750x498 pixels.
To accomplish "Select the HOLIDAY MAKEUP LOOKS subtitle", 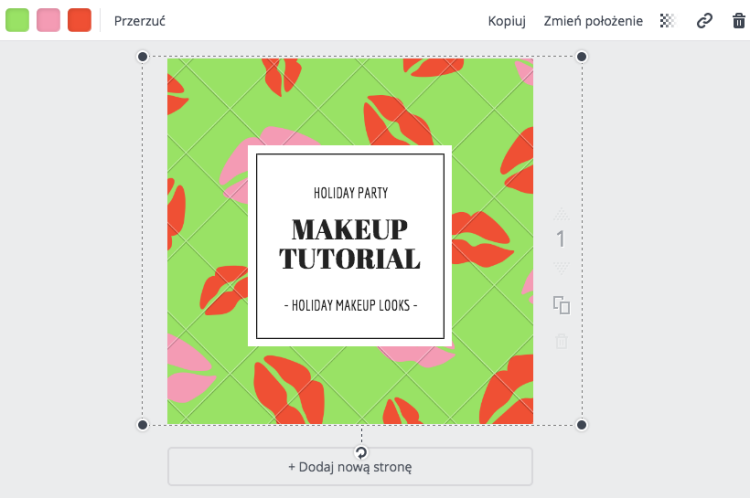I will point(351,305).
